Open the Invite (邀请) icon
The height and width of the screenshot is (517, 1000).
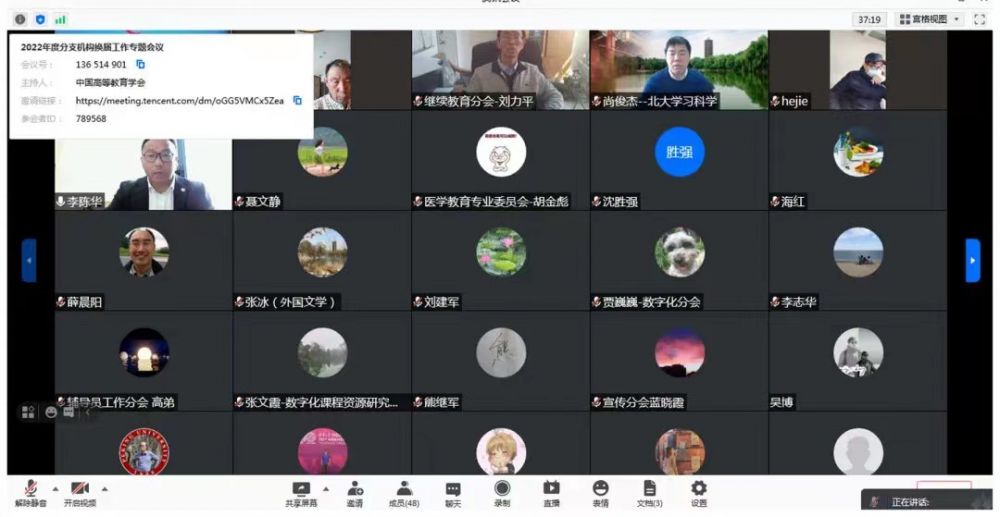pyautogui.click(x=355, y=490)
